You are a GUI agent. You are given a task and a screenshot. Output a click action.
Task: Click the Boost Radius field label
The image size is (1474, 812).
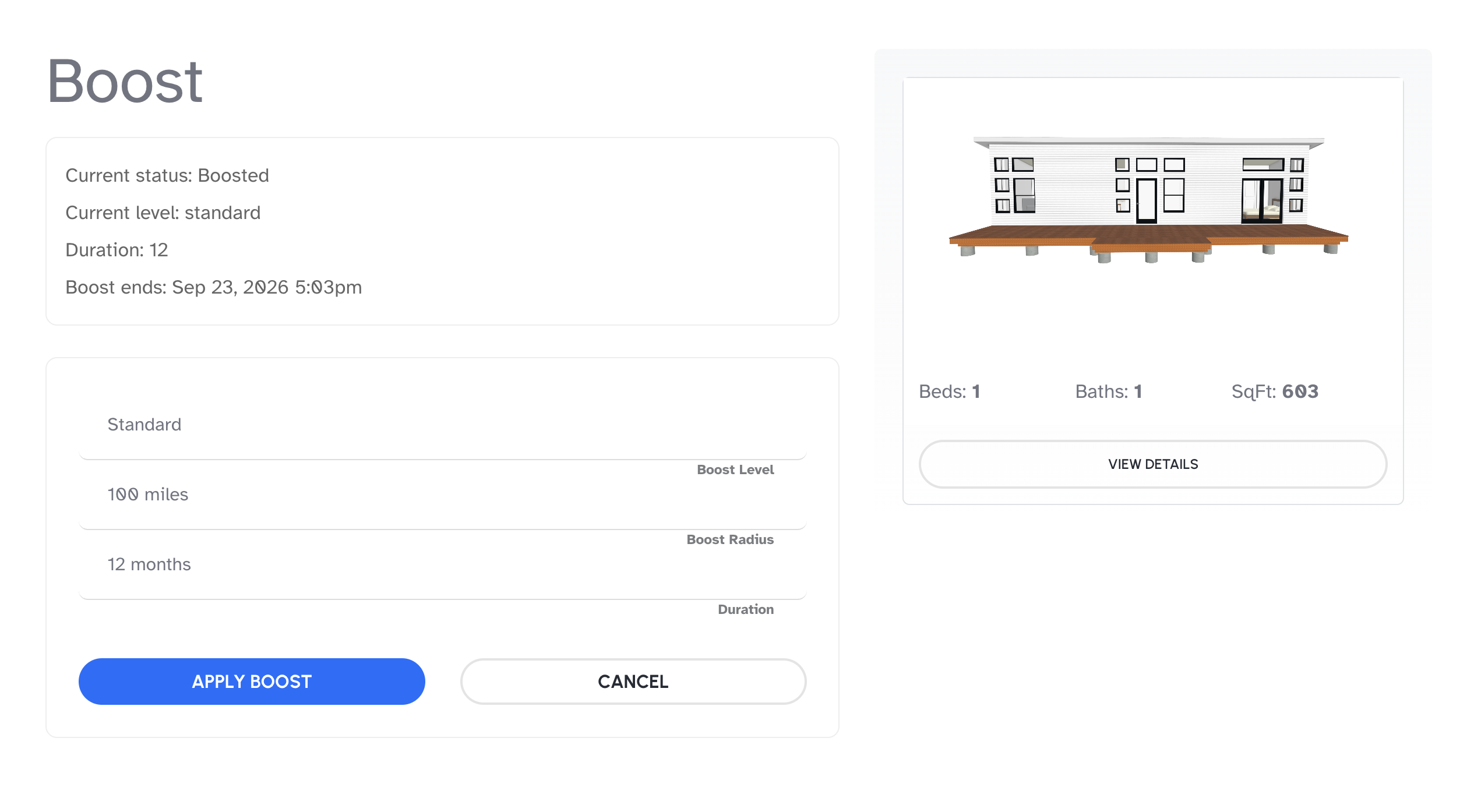[x=729, y=539]
